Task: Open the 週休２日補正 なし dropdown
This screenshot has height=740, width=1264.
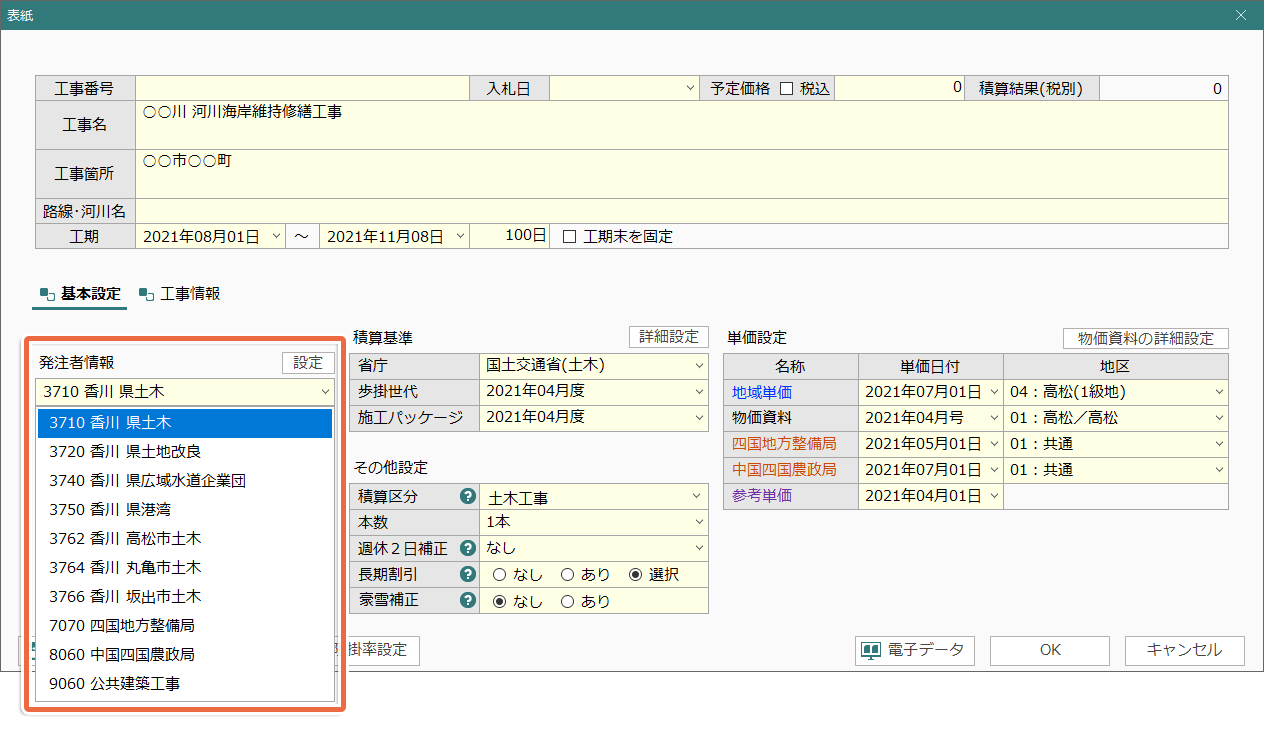Action: pos(698,548)
